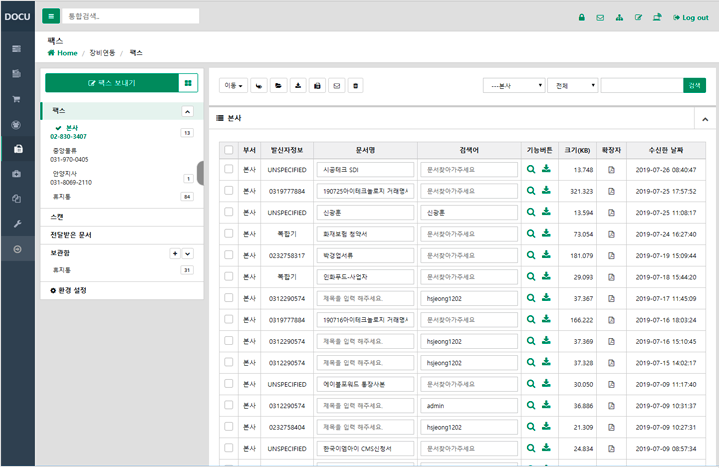
Task: Sort by 수신한 날짜 column header
Action: pyautogui.click(x=666, y=150)
